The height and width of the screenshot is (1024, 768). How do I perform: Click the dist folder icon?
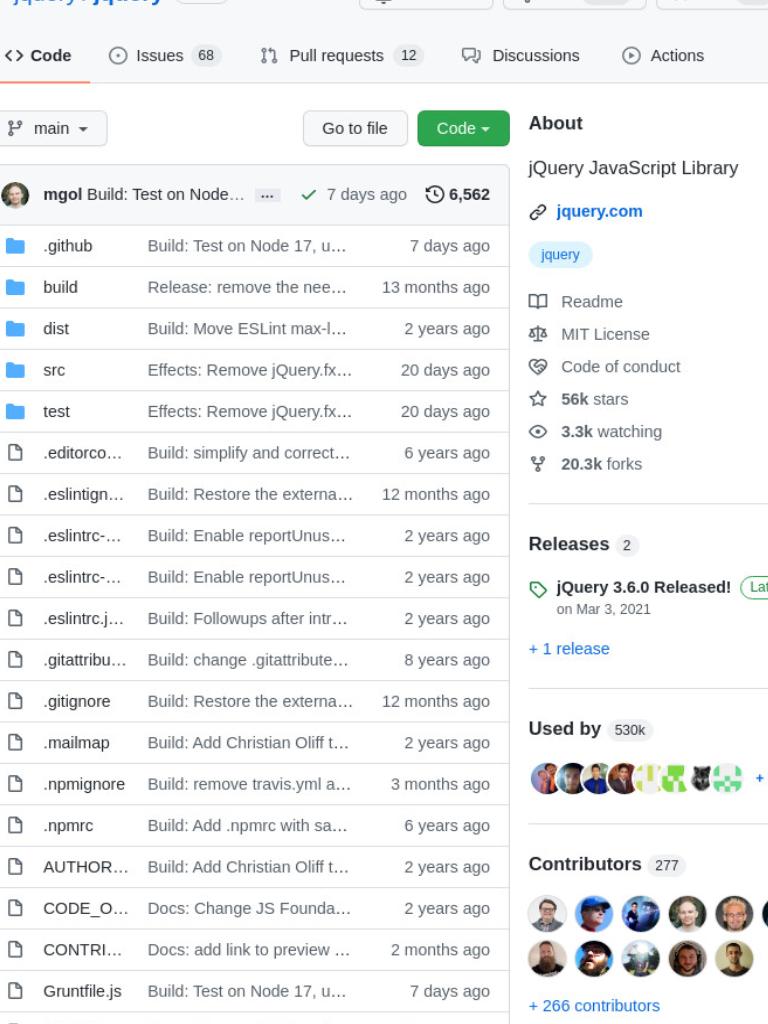coord(15,328)
